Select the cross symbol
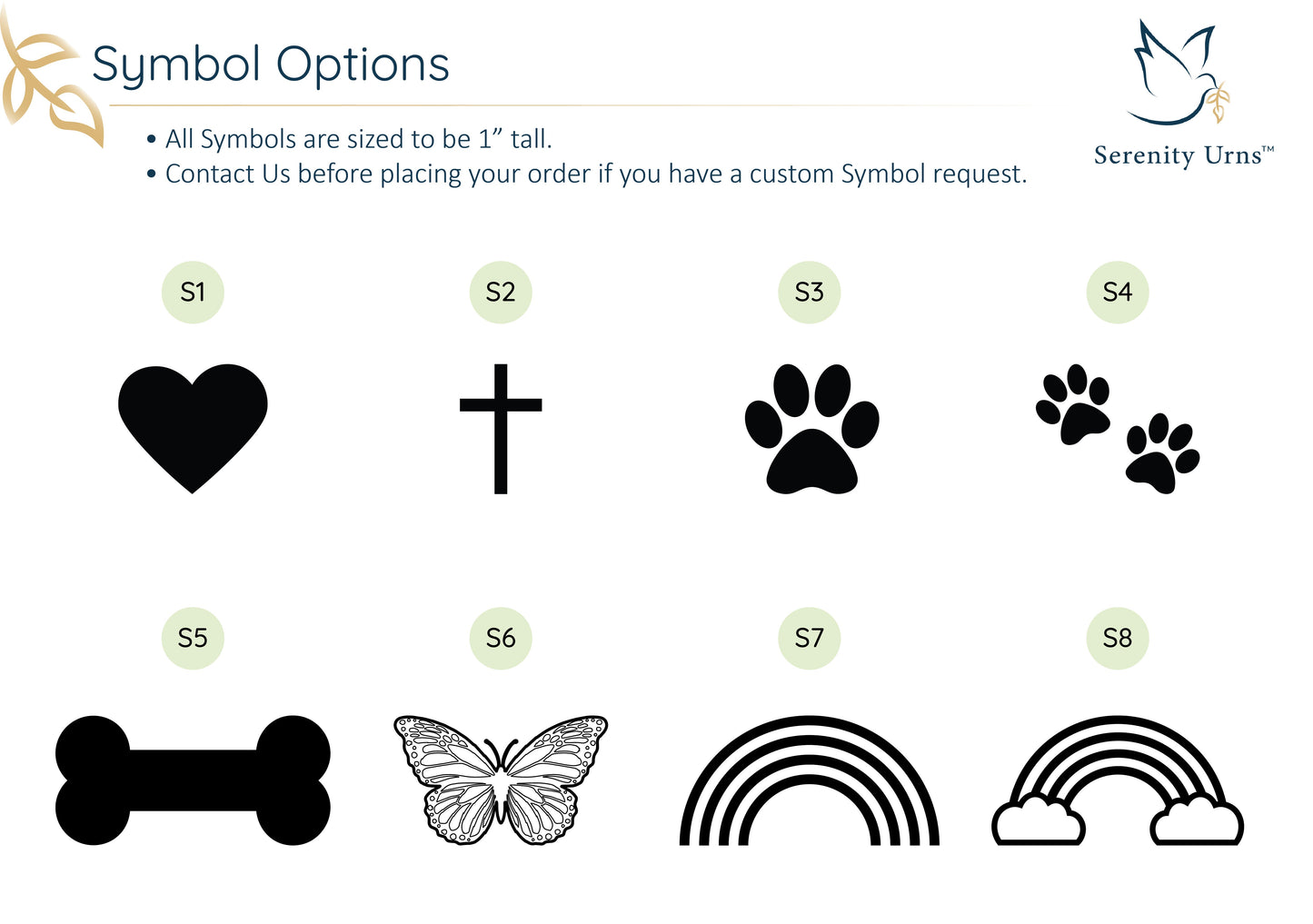1313x924 pixels. (501, 427)
